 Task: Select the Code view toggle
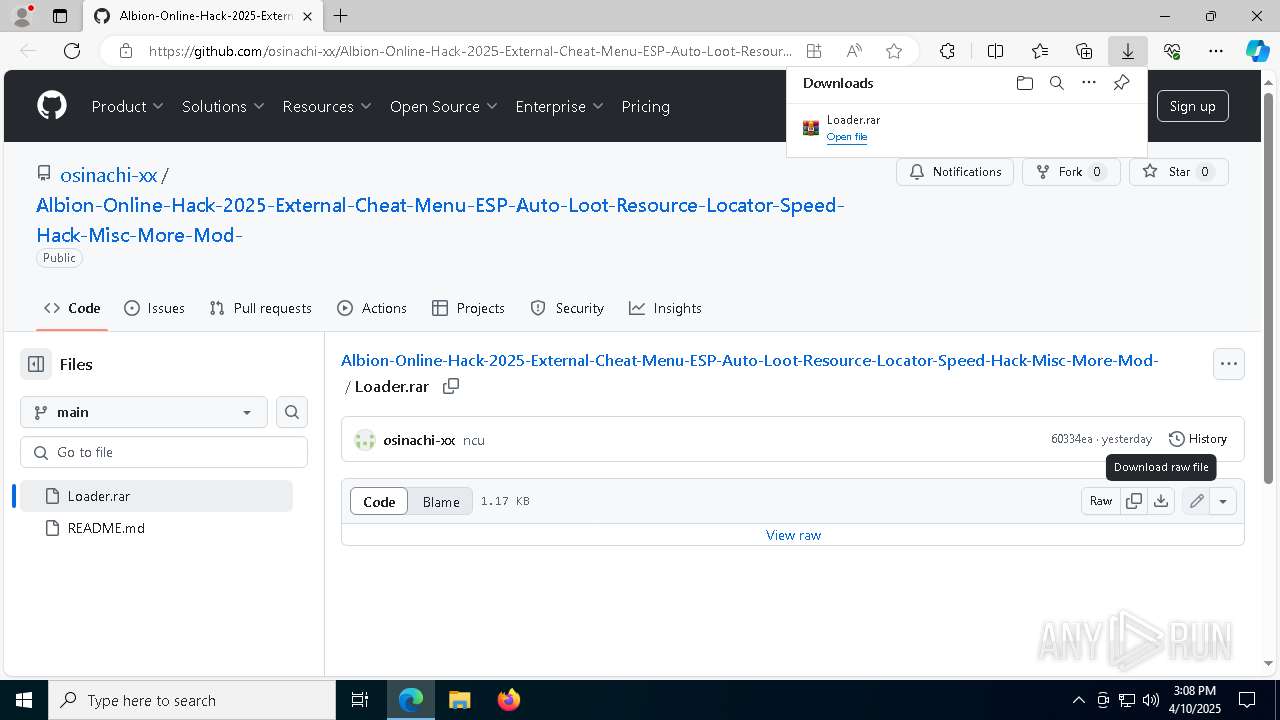point(379,502)
